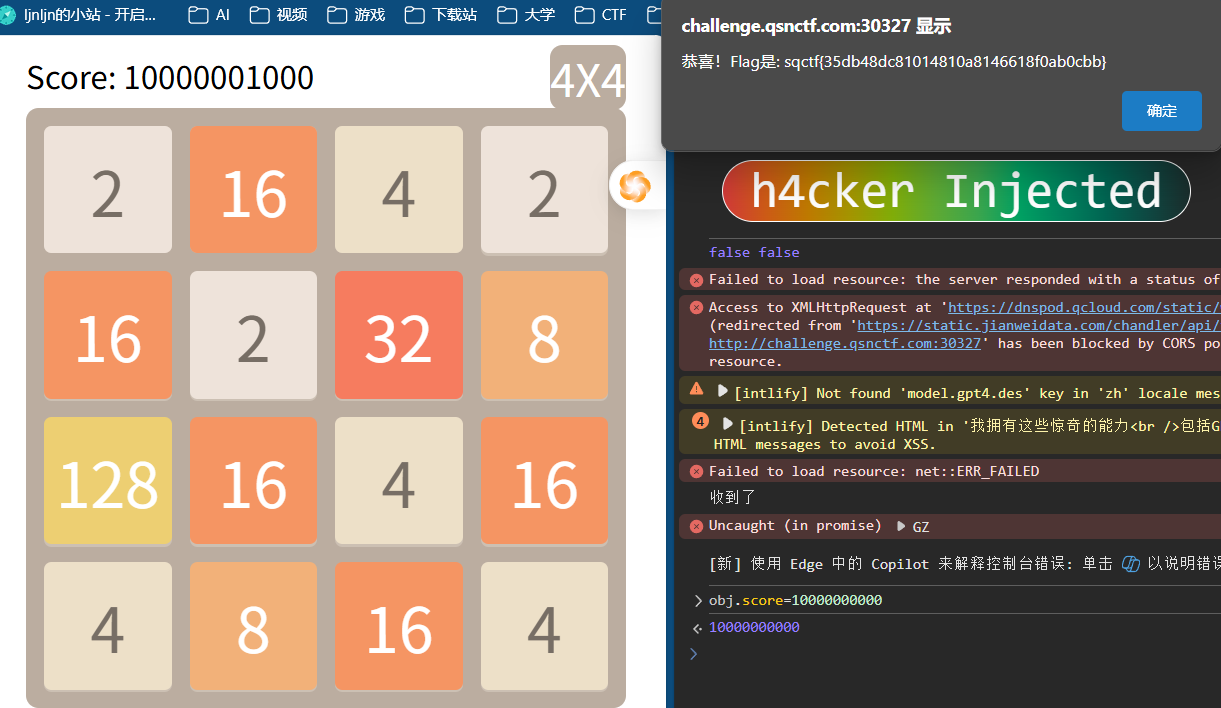Click the '收到了' console log line
The width and height of the screenshot is (1221, 708).
(732, 497)
